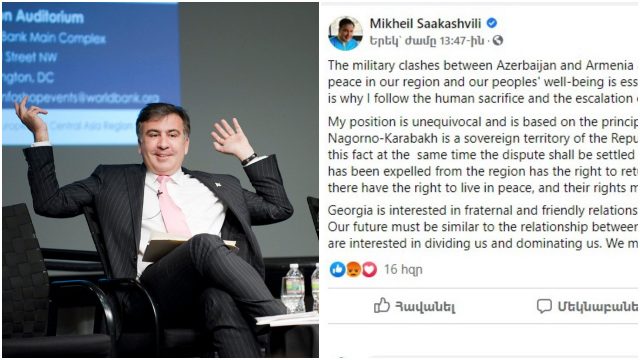Click the pink tie in the photo
This screenshot has width=640, height=360.
pos(172,207)
